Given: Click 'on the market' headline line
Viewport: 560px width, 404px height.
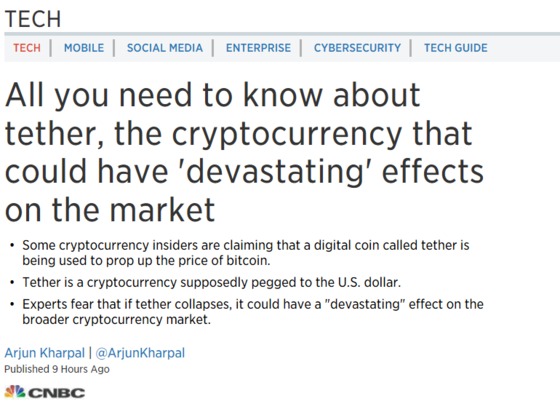Looking at the screenshot, I should (x=110, y=210).
